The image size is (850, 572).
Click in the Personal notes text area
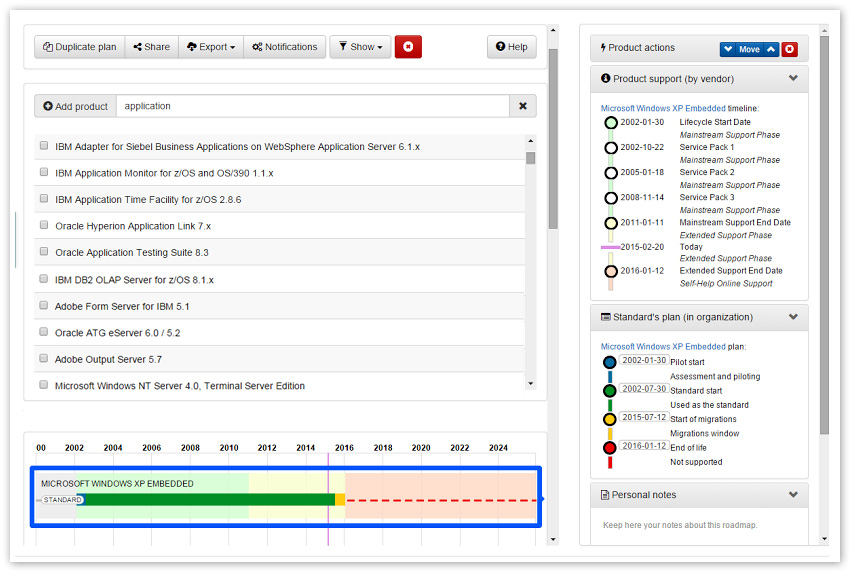(x=699, y=526)
